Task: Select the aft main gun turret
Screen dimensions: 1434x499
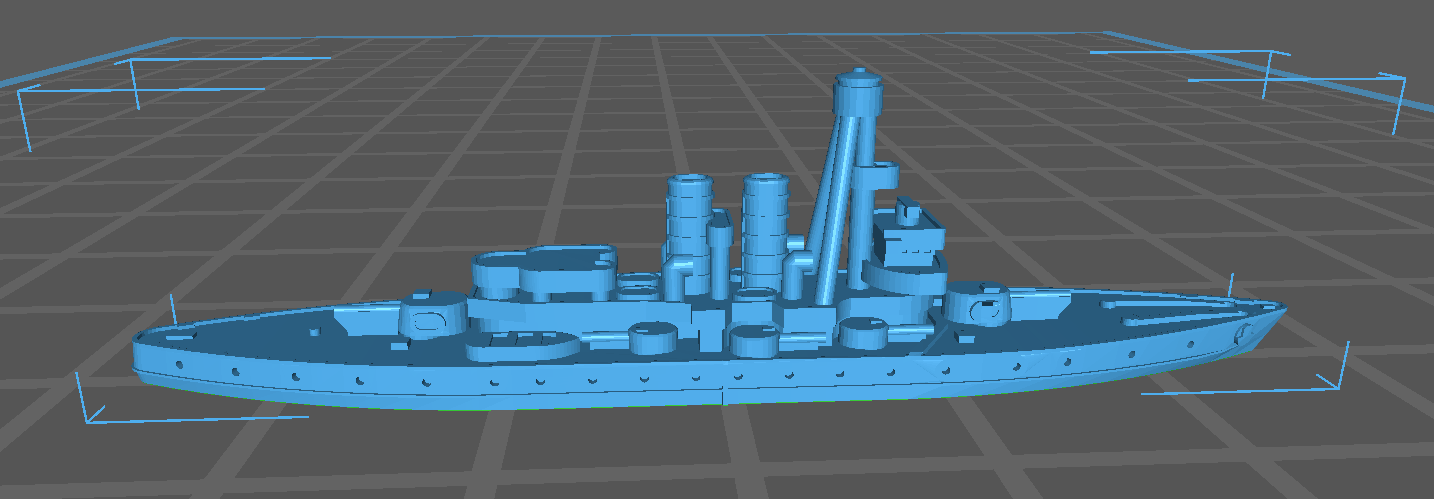Action: coord(432,316)
